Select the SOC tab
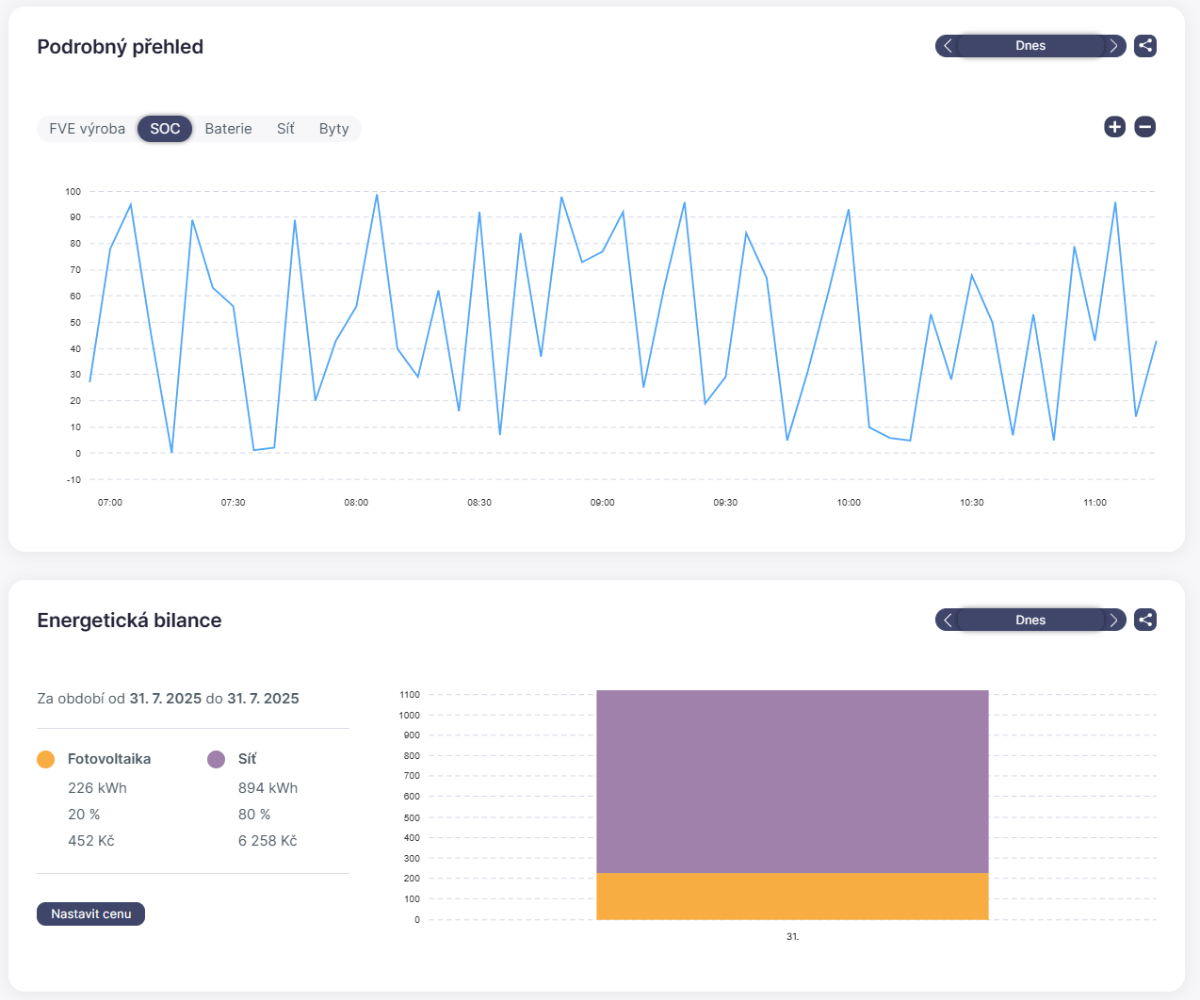The height and width of the screenshot is (1000, 1200). click(165, 129)
